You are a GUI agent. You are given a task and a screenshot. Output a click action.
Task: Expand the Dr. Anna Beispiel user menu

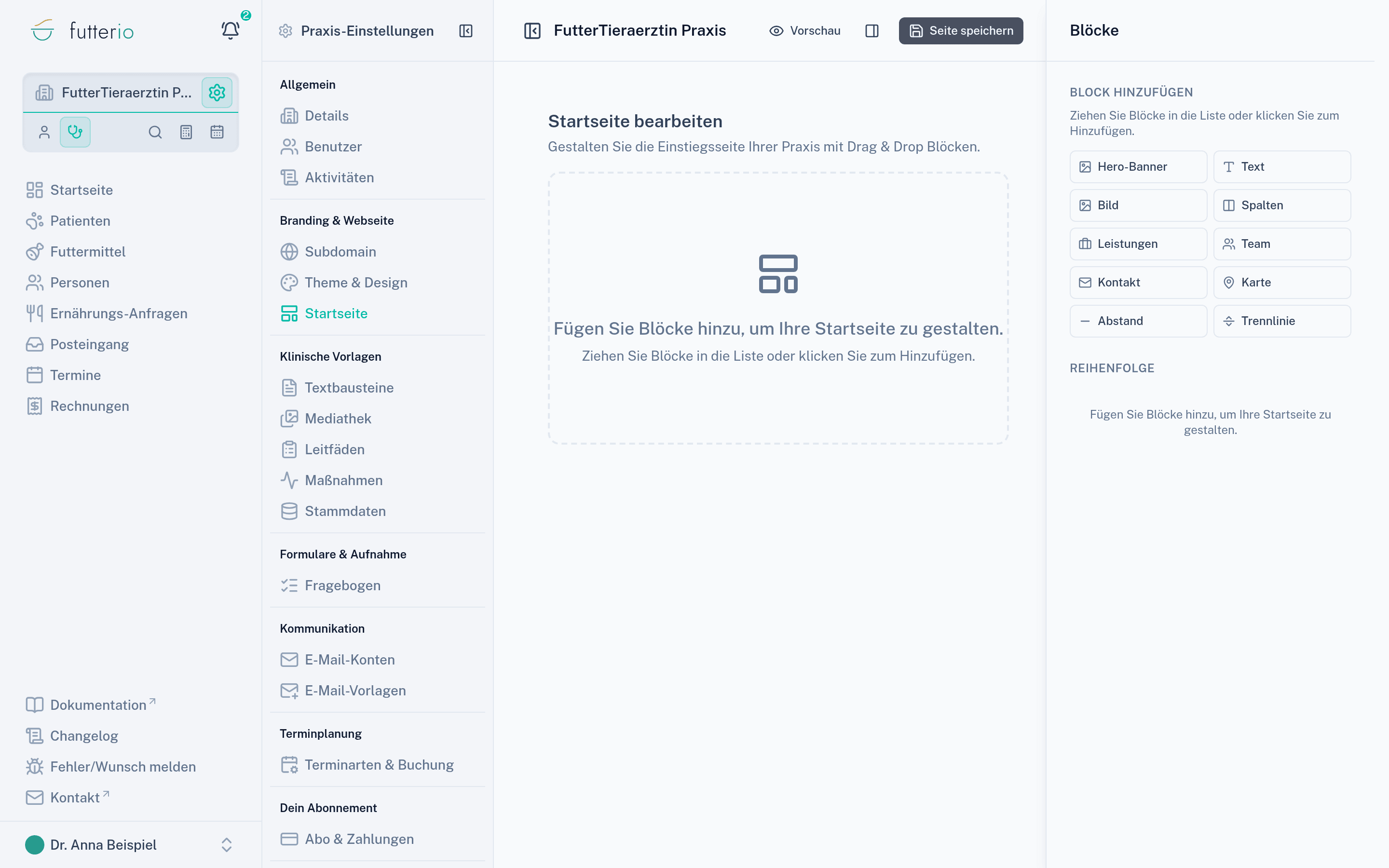(x=130, y=844)
